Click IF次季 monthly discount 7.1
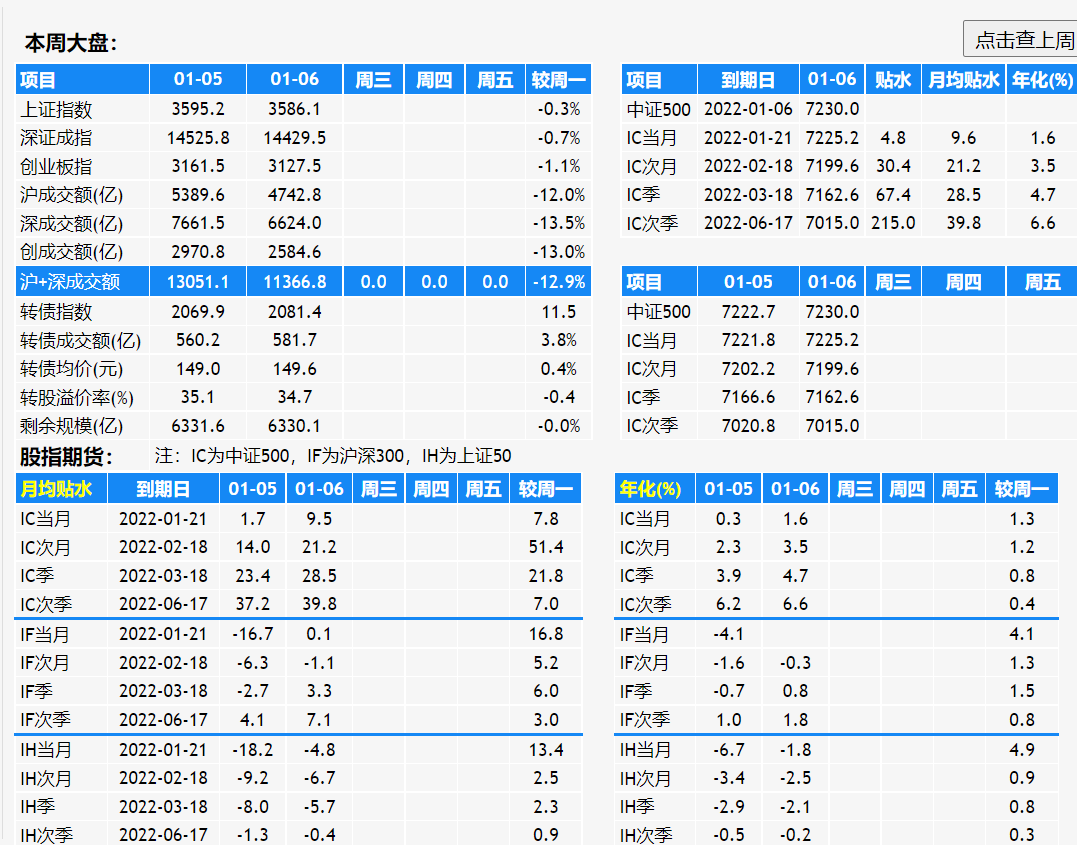Image resolution: width=1077 pixels, height=845 pixels. [x=319, y=720]
